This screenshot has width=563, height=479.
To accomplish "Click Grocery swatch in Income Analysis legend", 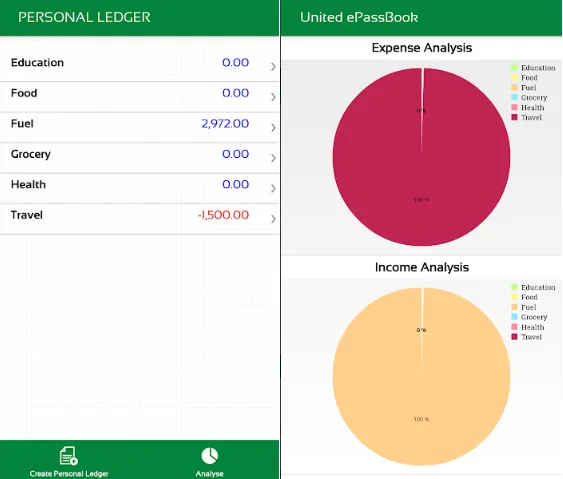I will 514,317.
